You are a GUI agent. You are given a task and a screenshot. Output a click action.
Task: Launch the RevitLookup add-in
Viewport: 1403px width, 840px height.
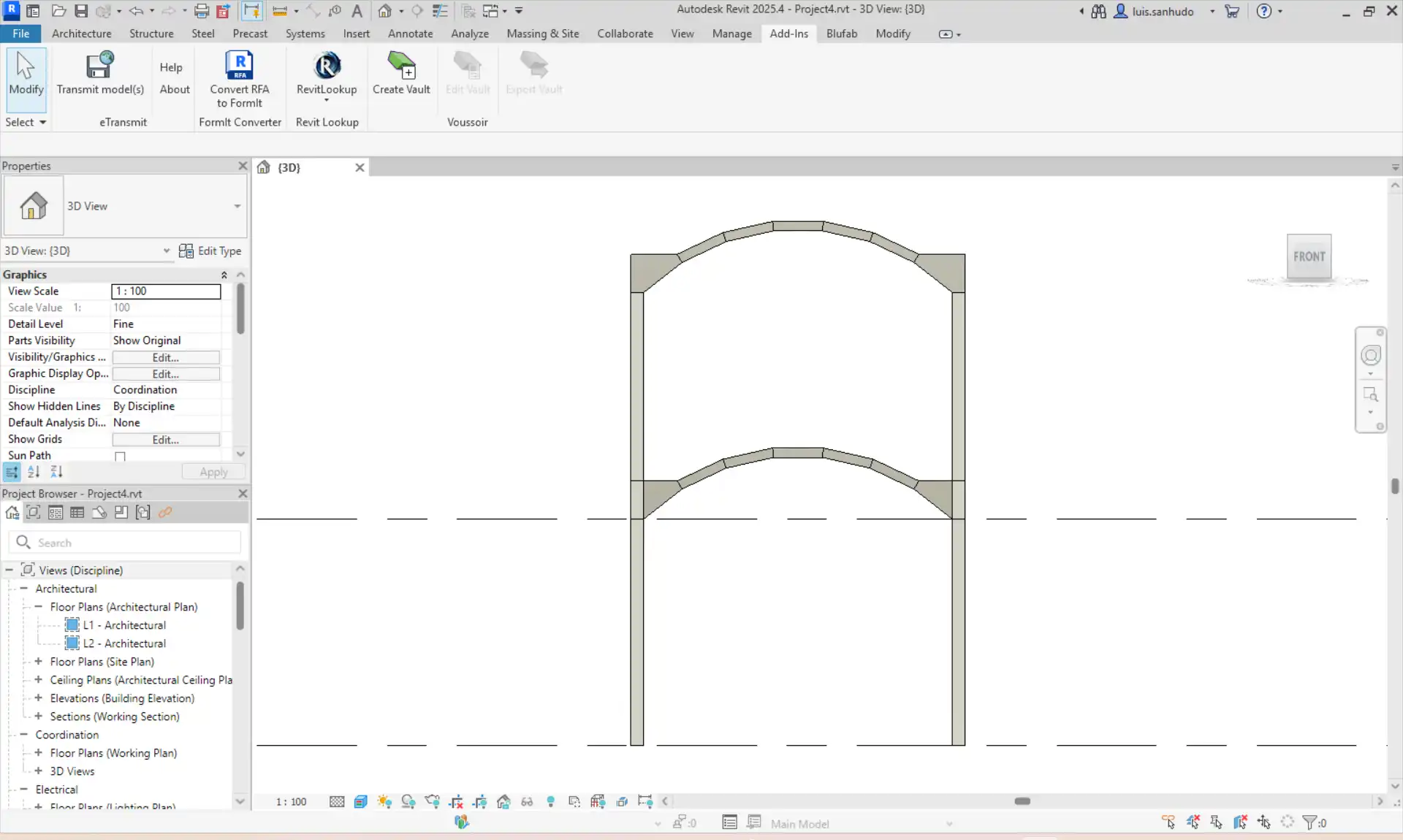point(327,66)
